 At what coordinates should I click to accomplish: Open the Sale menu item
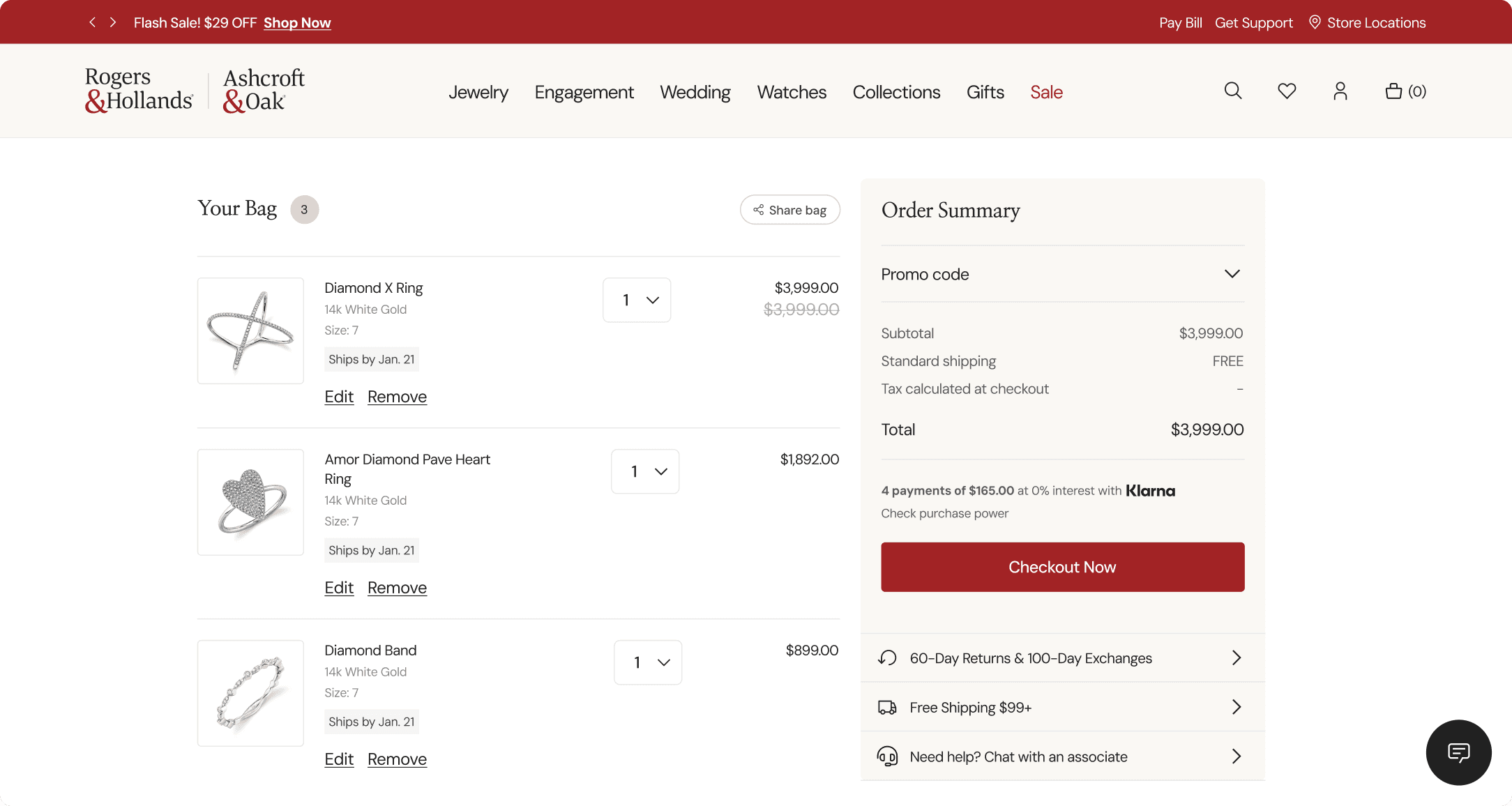pos(1046,92)
